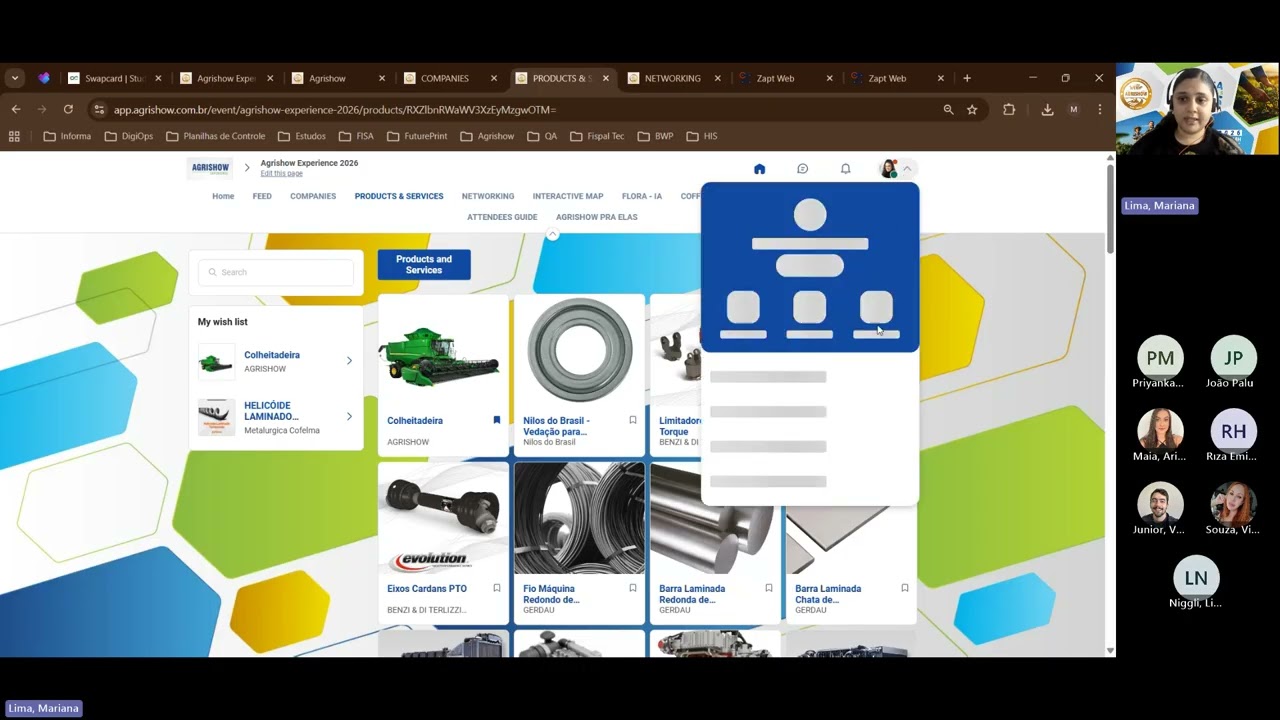Open the Eixos Cardans PTO title link

pyautogui.click(x=427, y=589)
